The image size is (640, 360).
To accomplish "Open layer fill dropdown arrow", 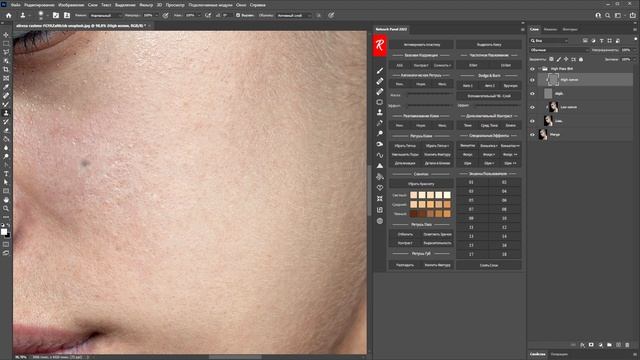I will point(634,60).
